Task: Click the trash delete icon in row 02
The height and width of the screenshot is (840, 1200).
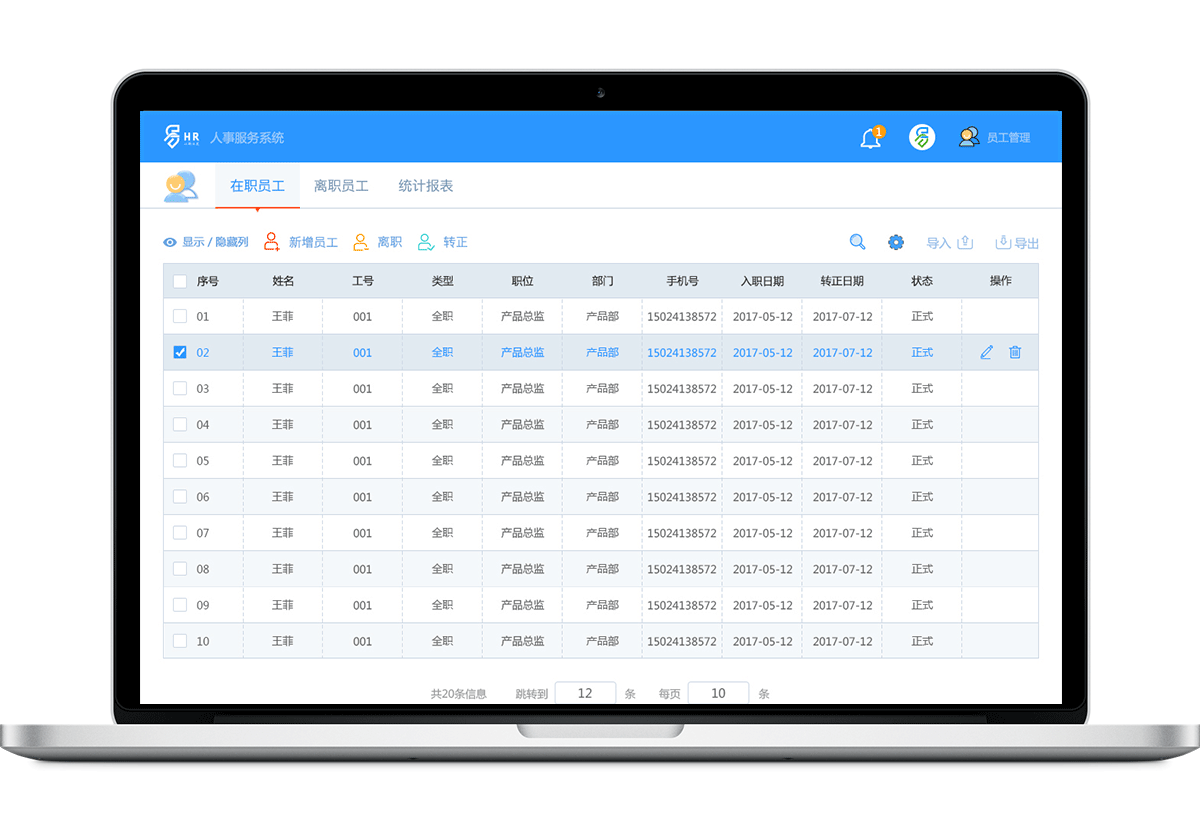Action: tap(1015, 352)
